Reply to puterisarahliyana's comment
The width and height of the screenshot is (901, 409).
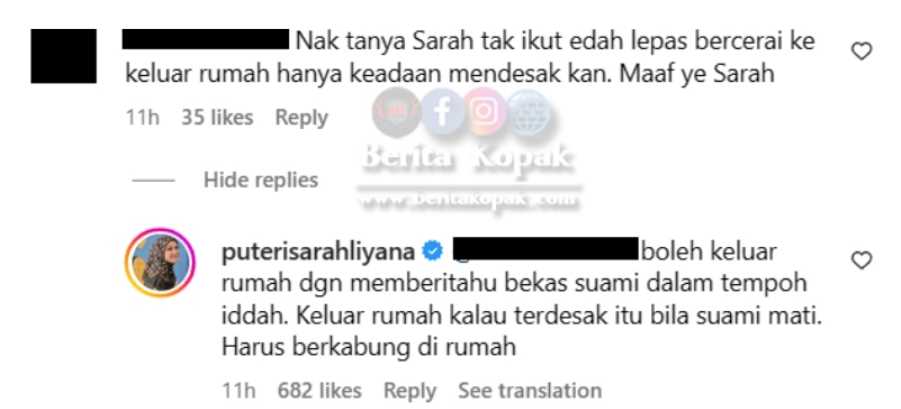pyautogui.click(x=410, y=391)
